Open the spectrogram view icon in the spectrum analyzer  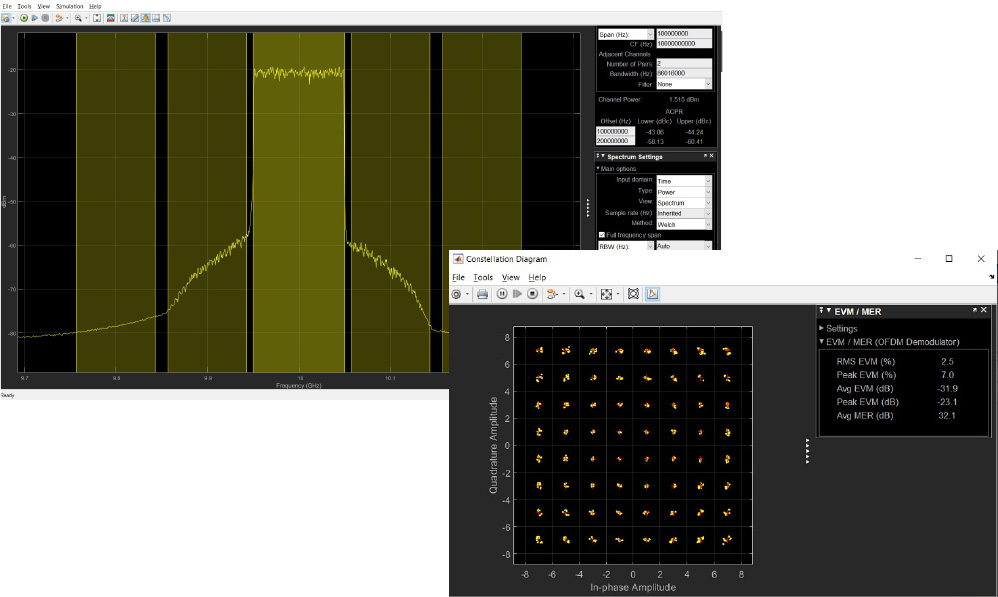click(x=110, y=17)
